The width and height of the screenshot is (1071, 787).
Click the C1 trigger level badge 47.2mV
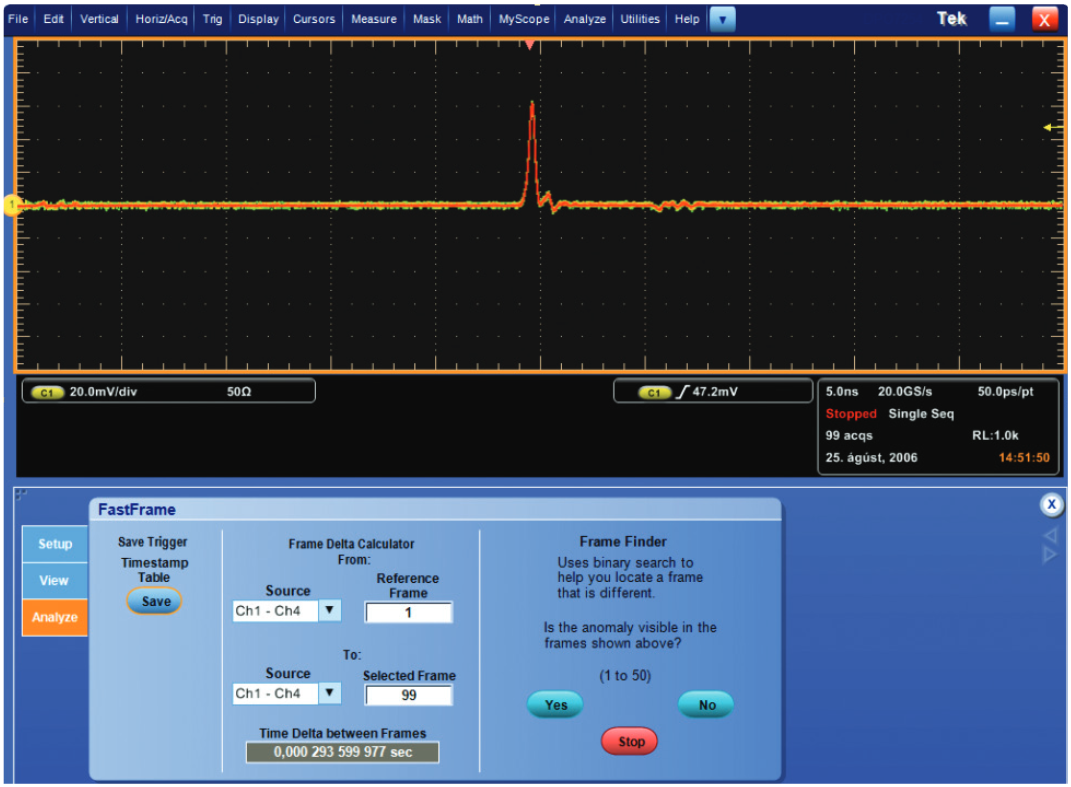click(654, 392)
